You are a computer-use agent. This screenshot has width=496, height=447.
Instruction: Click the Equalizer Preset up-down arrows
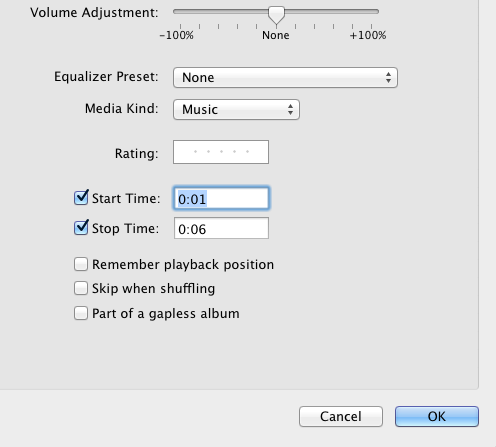coord(388,78)
